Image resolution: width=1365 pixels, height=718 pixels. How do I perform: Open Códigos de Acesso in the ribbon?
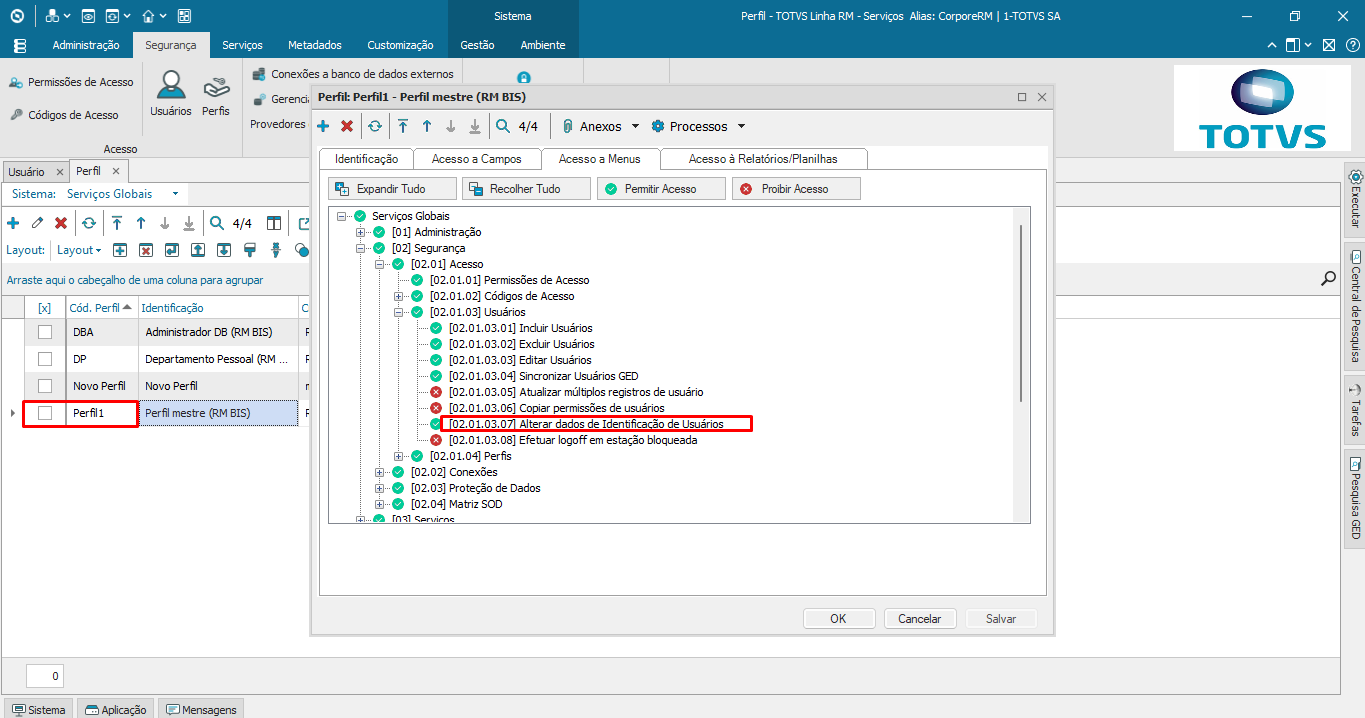point(65,115)
